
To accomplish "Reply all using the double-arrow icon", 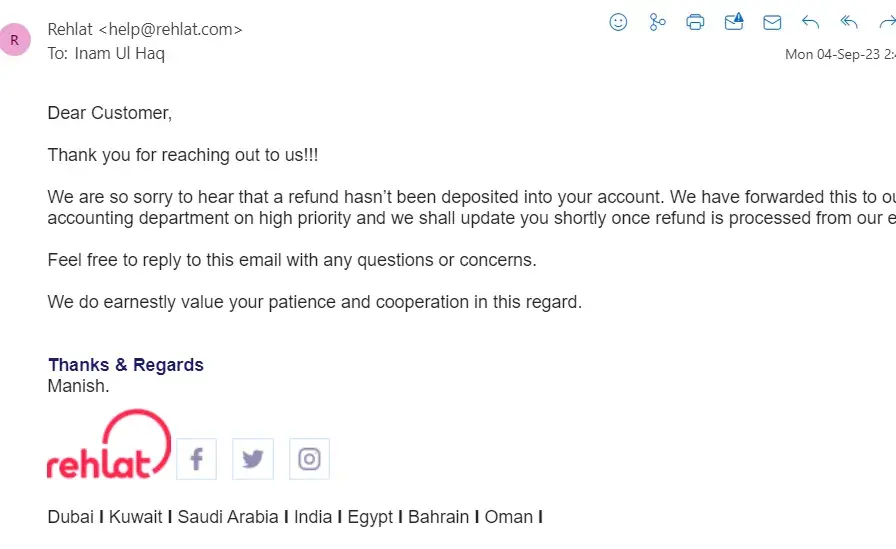I will pyautogui.click(x=849, y=22).
